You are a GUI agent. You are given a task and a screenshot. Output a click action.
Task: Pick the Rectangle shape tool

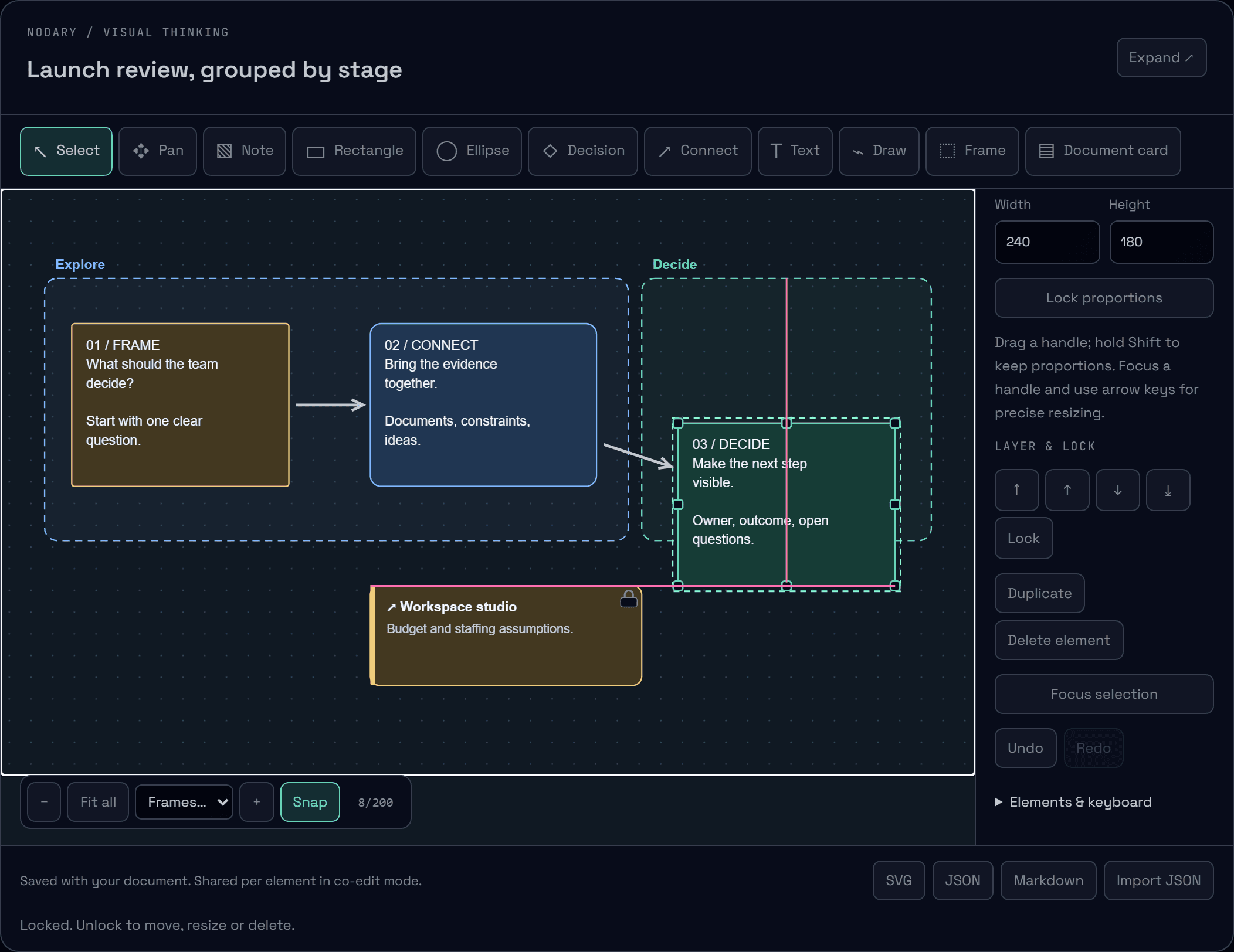354,151
